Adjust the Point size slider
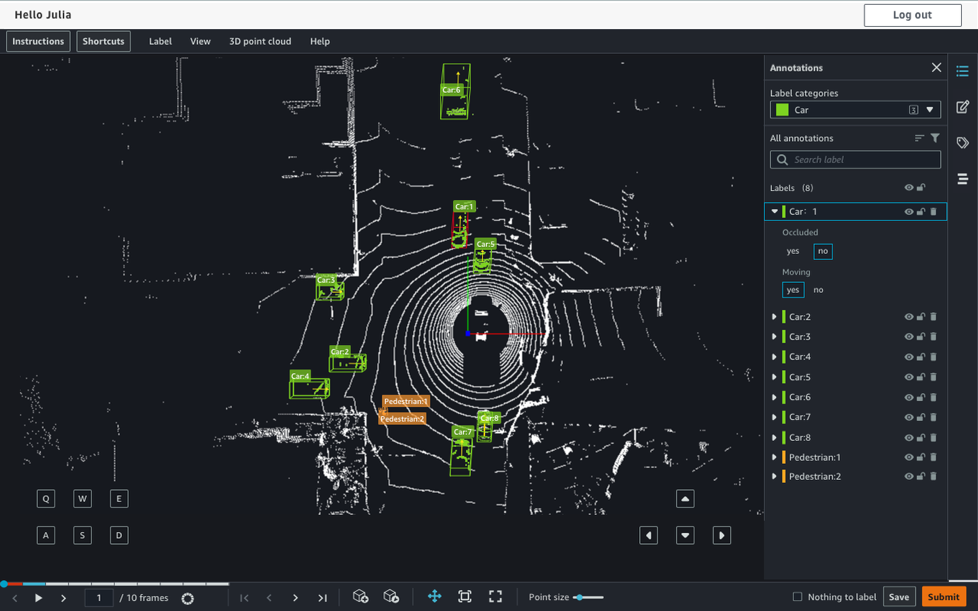This screenshot has width=978, height=611. point(588,597)
